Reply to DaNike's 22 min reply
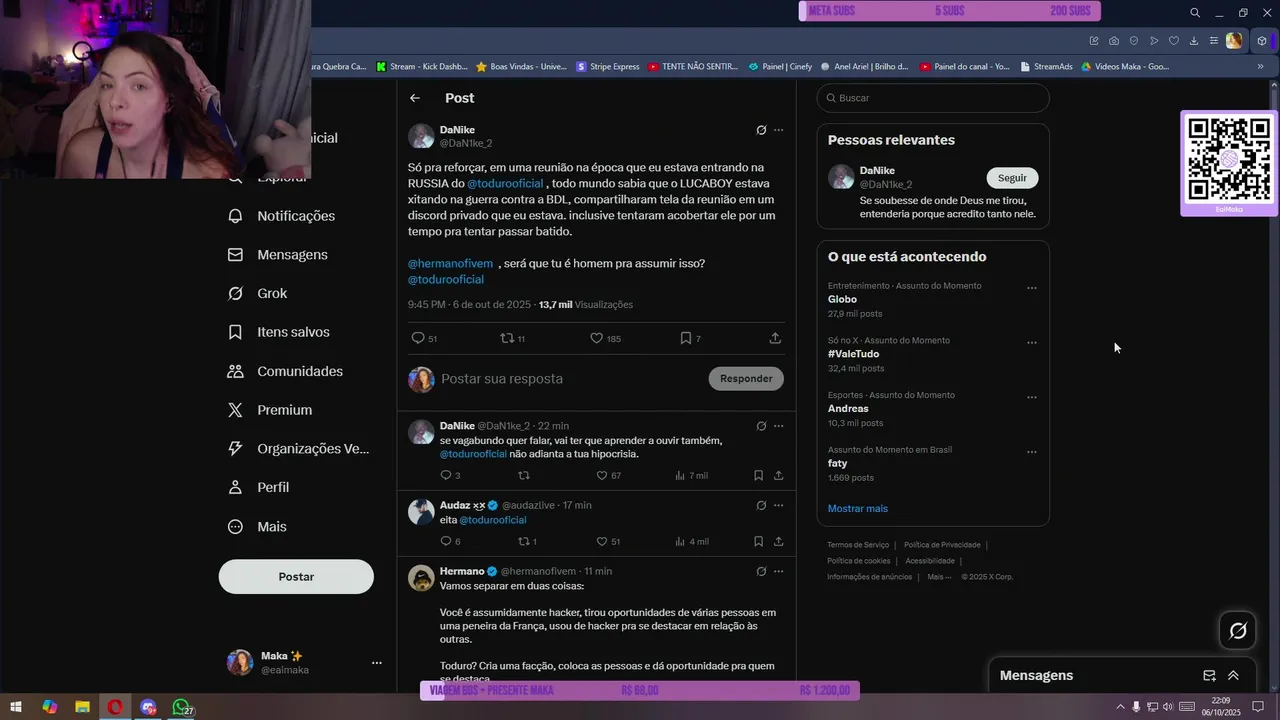 click(450, 475)
